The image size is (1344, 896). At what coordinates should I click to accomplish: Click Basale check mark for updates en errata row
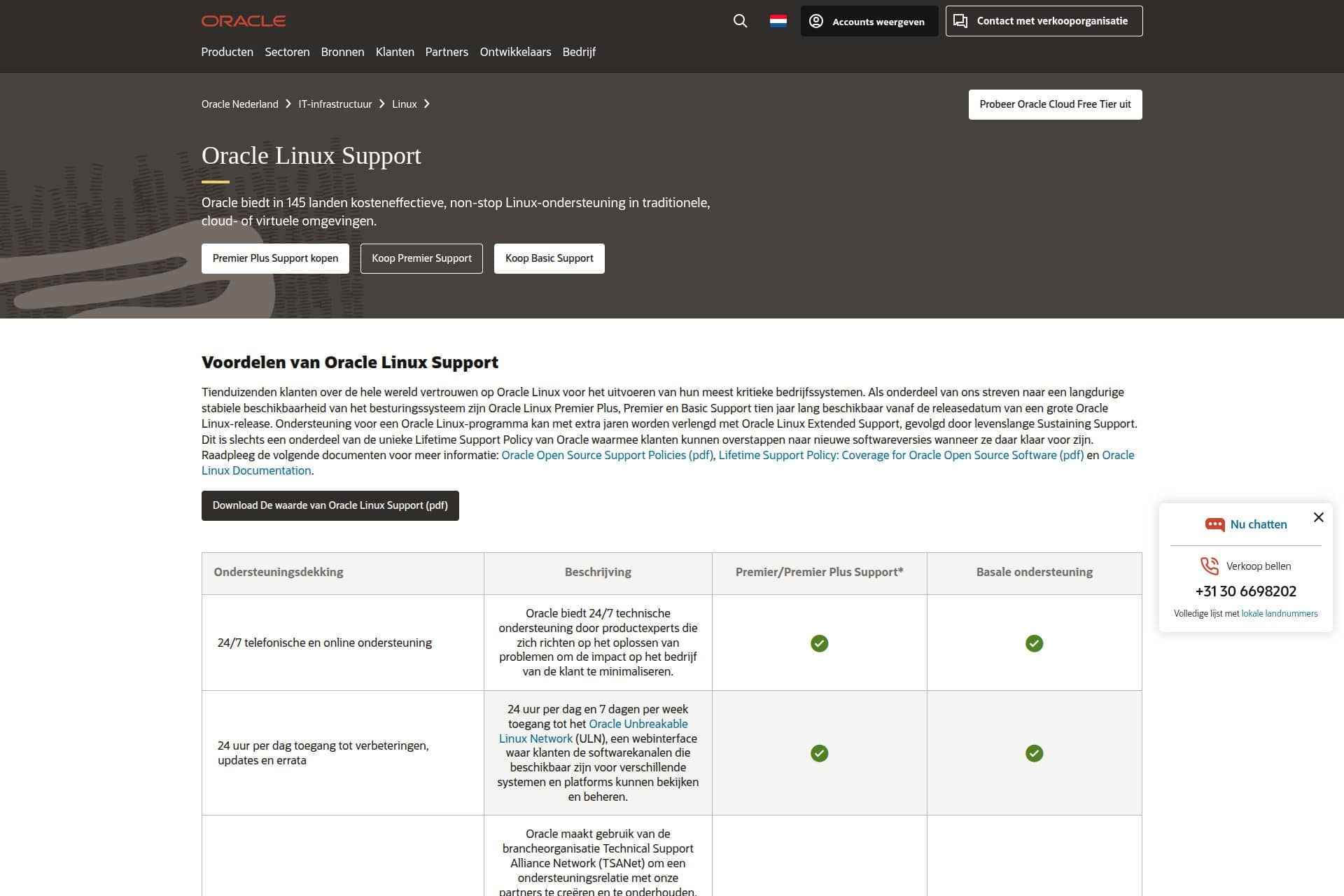pos(1034,753)
